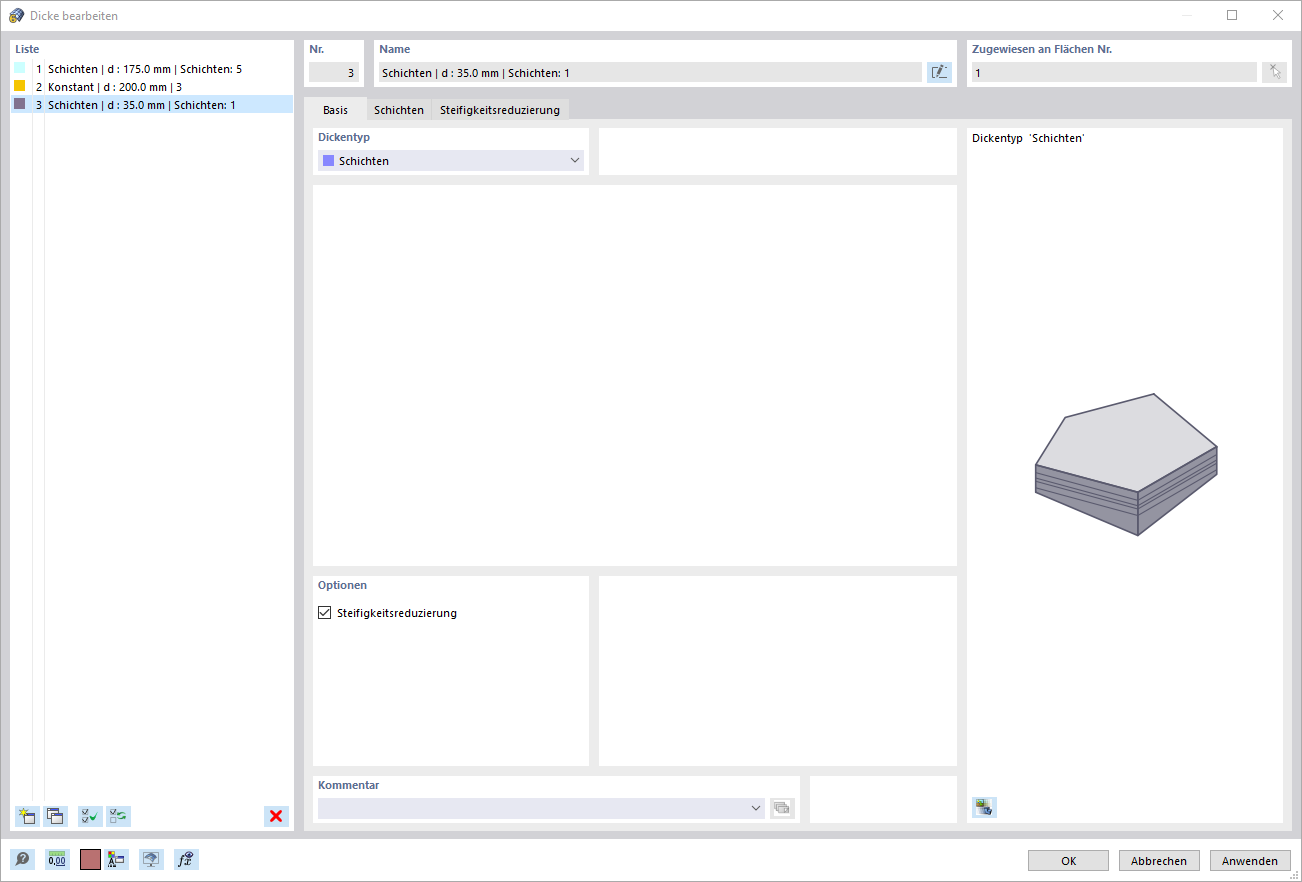Click the Name field with Schichten 35.0 mm
The height and width of the screenshot is (882, 1302).
(650, 72)
